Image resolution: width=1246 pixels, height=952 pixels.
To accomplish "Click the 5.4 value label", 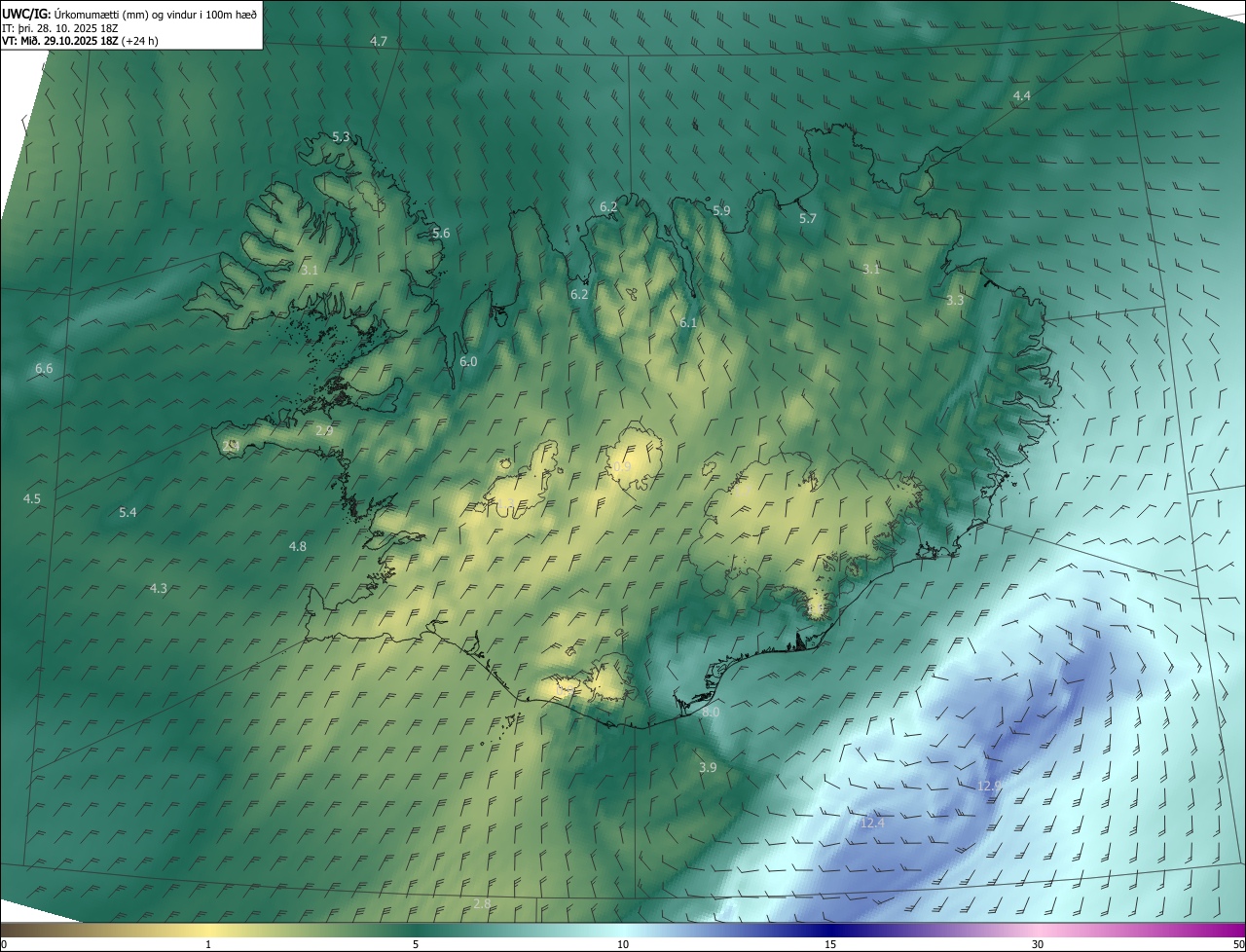I will pyautogui.click(x=128, y=512).
